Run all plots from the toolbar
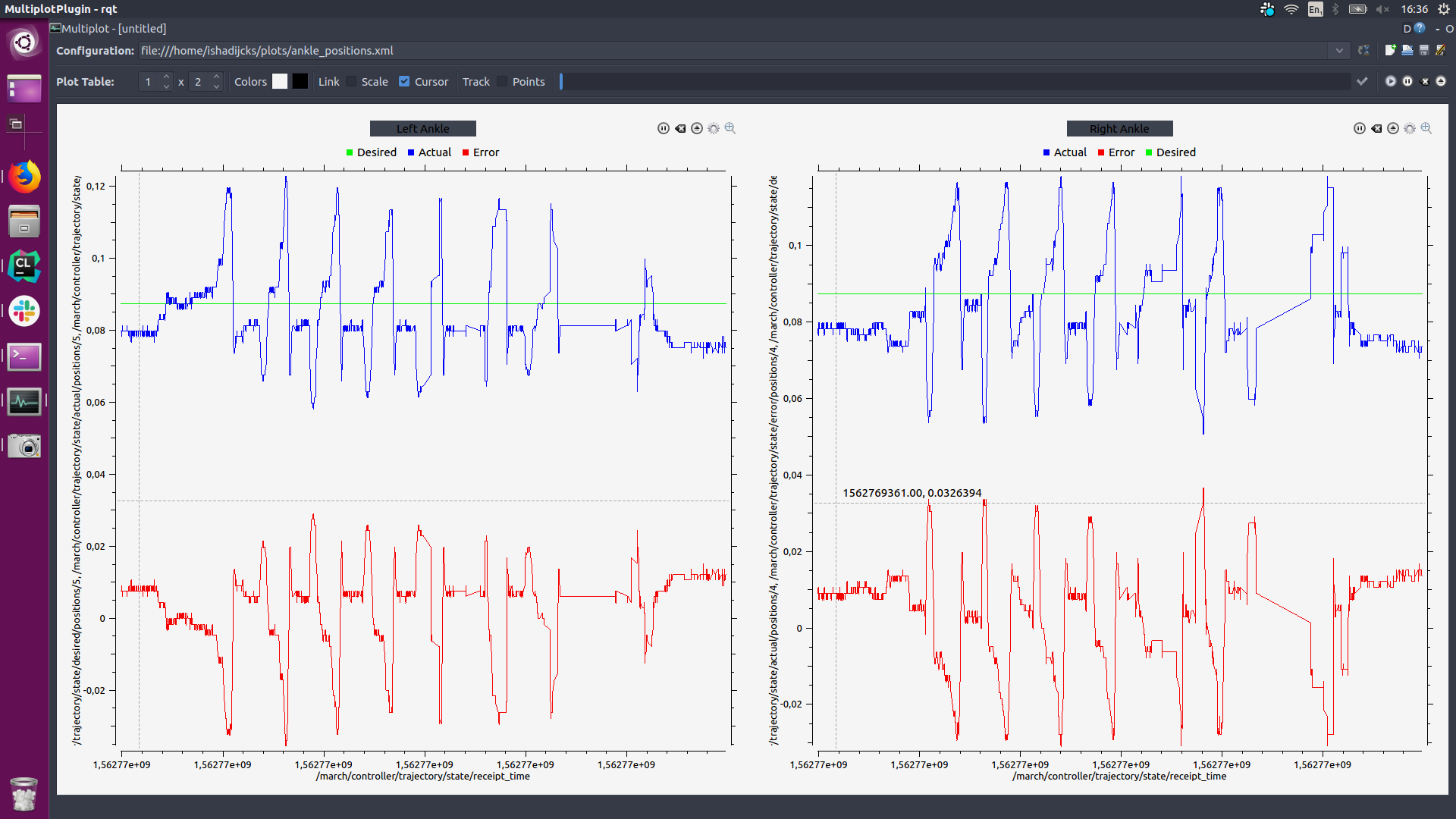 point(1390,81)
